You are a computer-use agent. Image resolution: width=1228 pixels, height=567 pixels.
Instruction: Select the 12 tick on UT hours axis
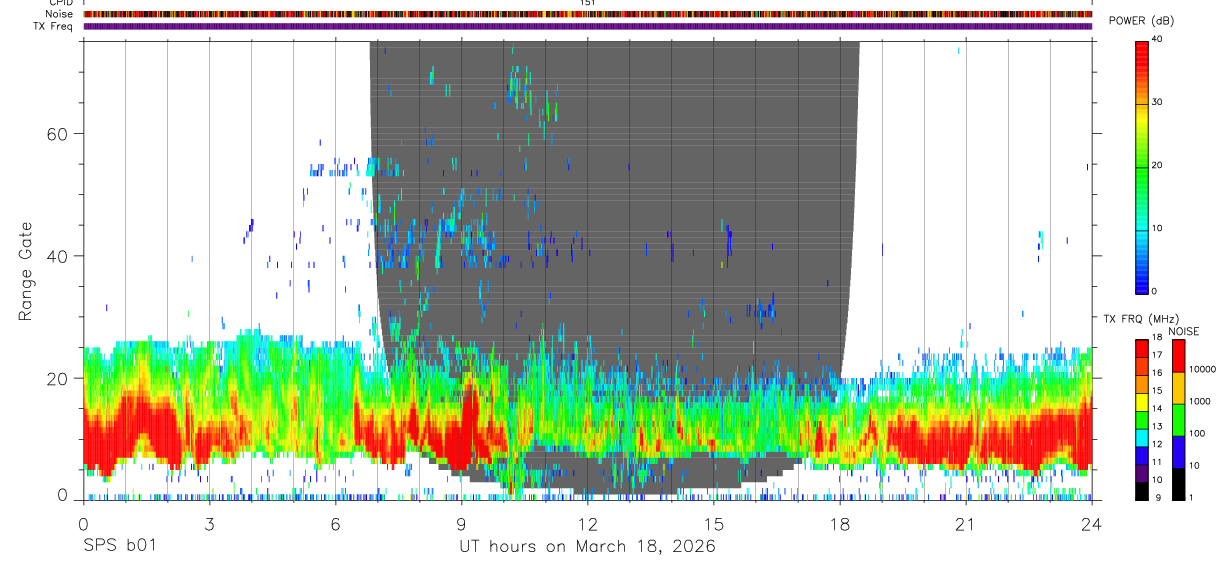(x=588, y=525)
